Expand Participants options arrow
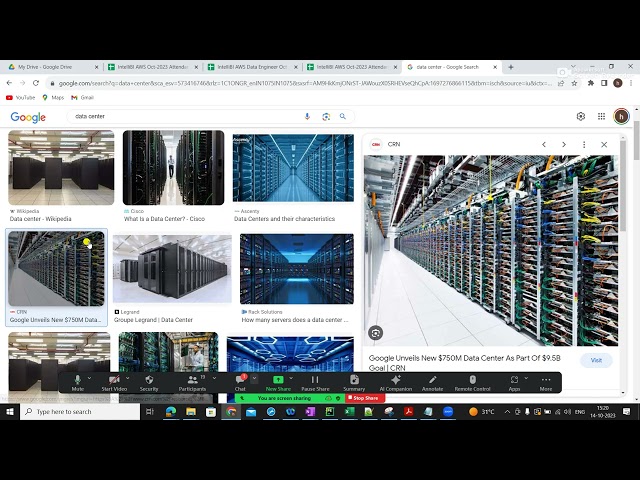Image resolution: width=640 pixels, height=480 pixels. (x=214, y=378)
